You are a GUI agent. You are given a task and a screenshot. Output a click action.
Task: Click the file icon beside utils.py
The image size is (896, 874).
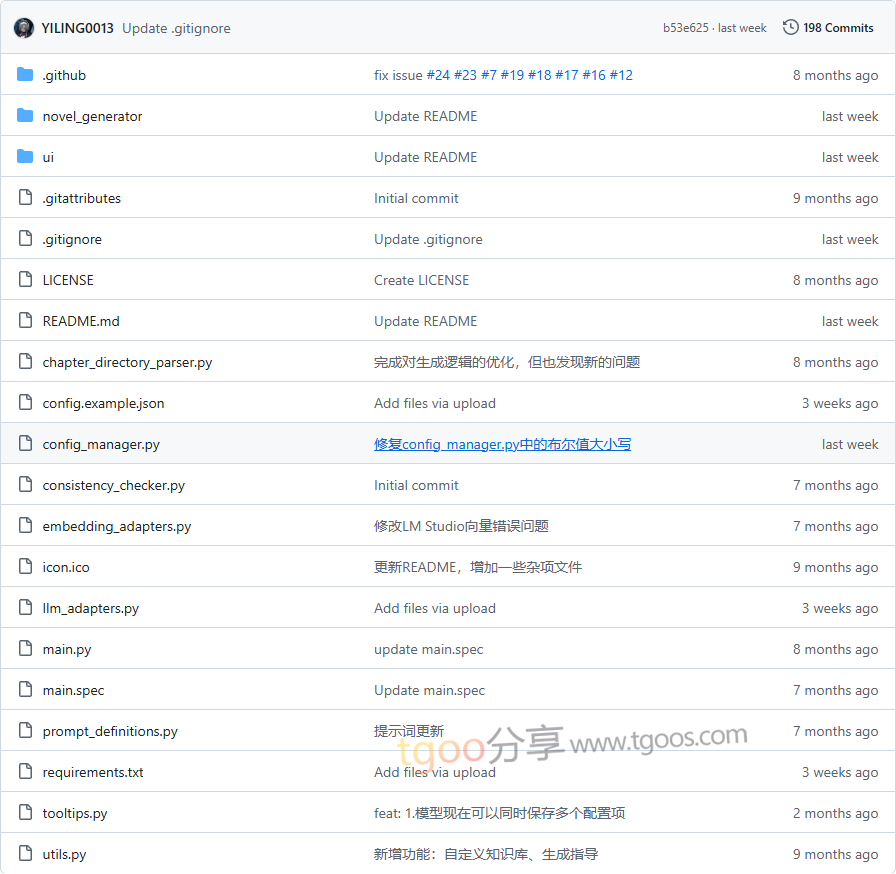[x=25, y=854]
